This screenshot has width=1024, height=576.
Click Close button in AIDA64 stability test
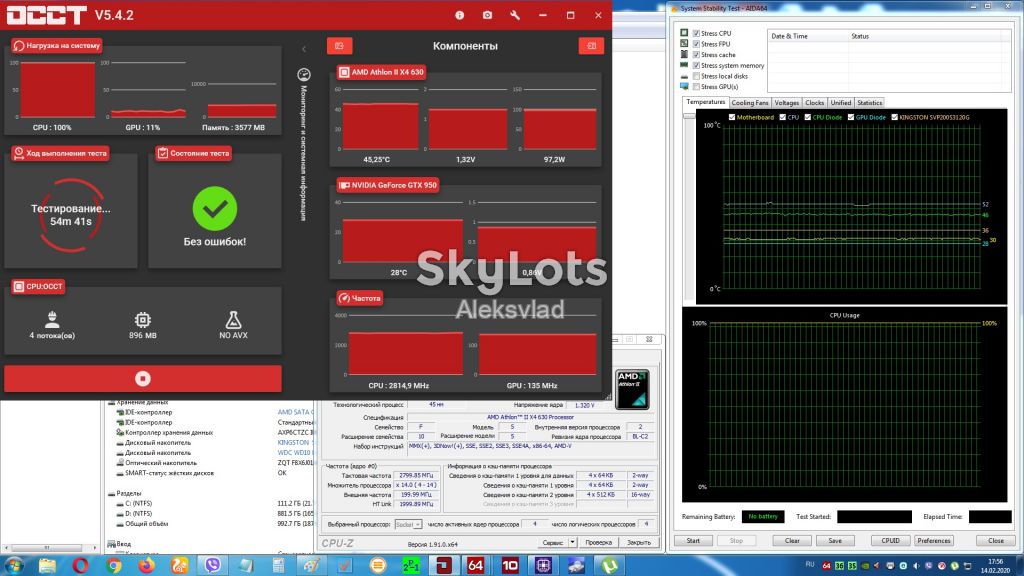996,541
